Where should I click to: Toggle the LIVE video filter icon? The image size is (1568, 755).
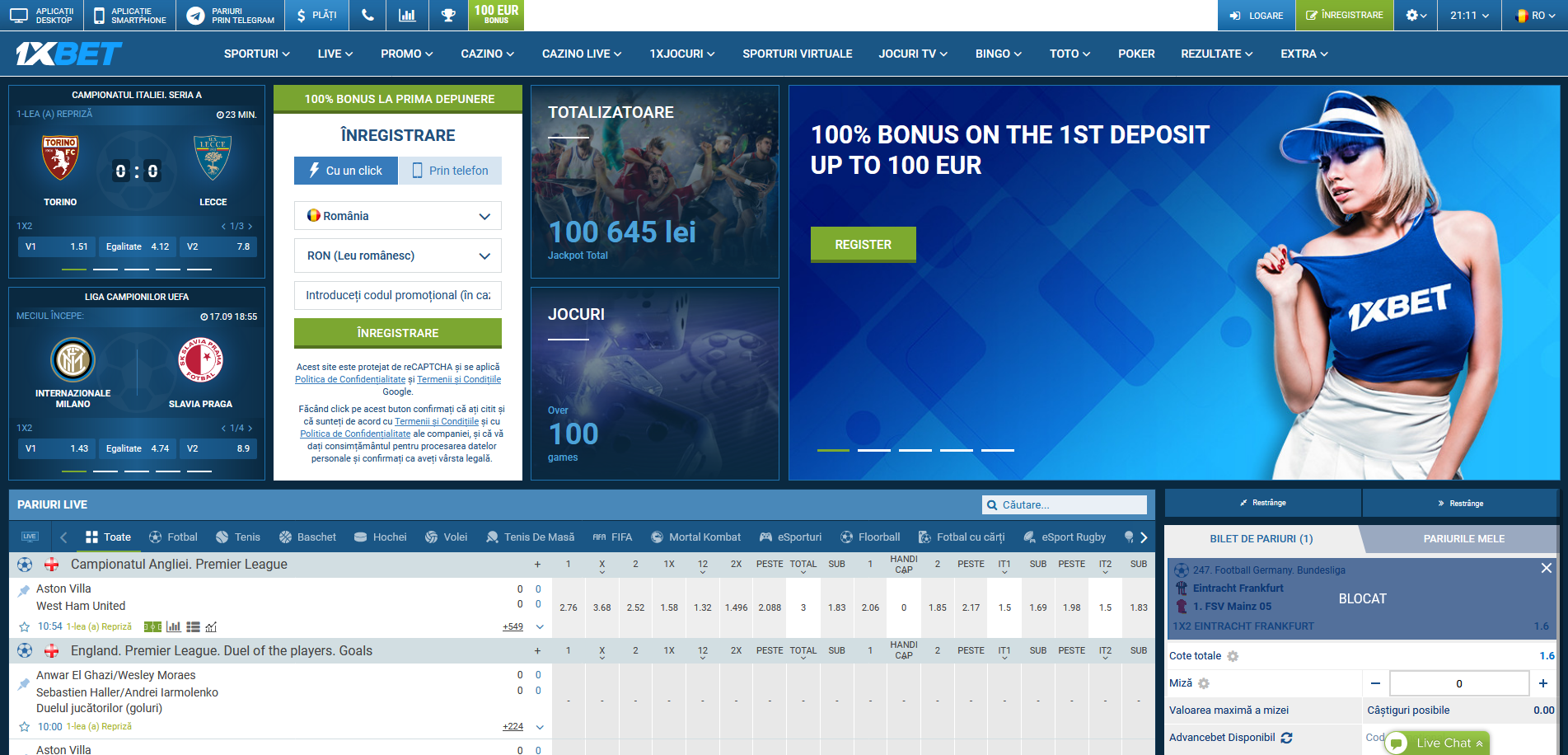click(x=30, y=537)
